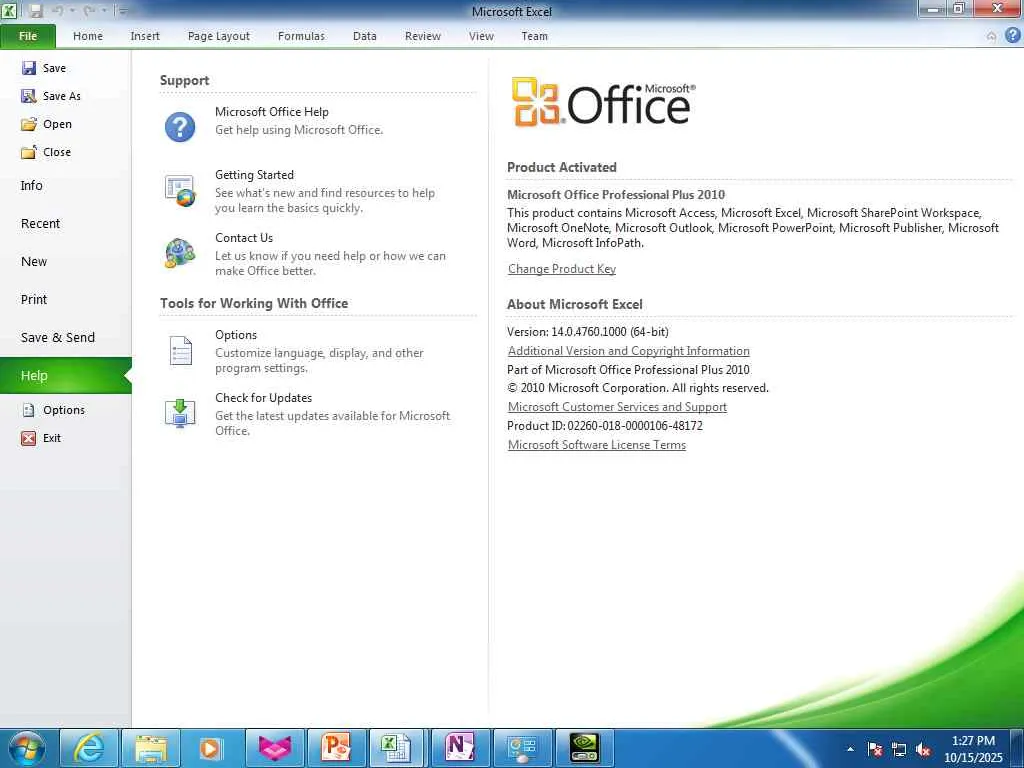Open the Review tab
This screenshot has height=768, width=1024.
(x=423, y=37)
